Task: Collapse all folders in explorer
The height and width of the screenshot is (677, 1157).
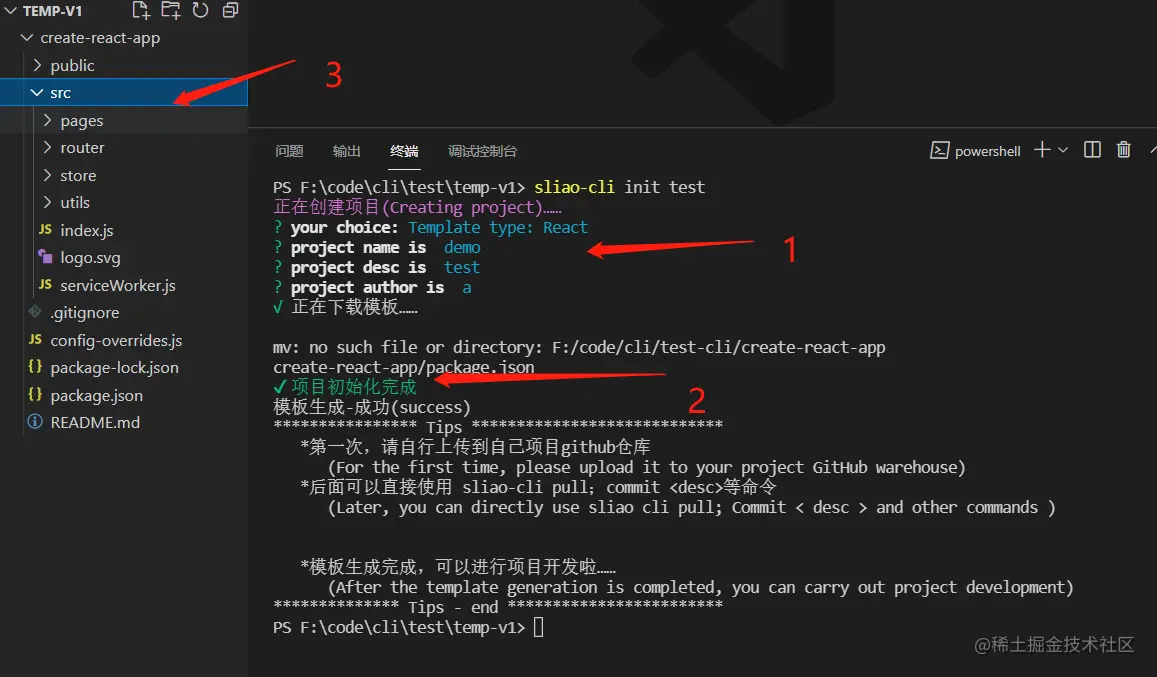Action: pyautogui.click(x=230, y=10)
